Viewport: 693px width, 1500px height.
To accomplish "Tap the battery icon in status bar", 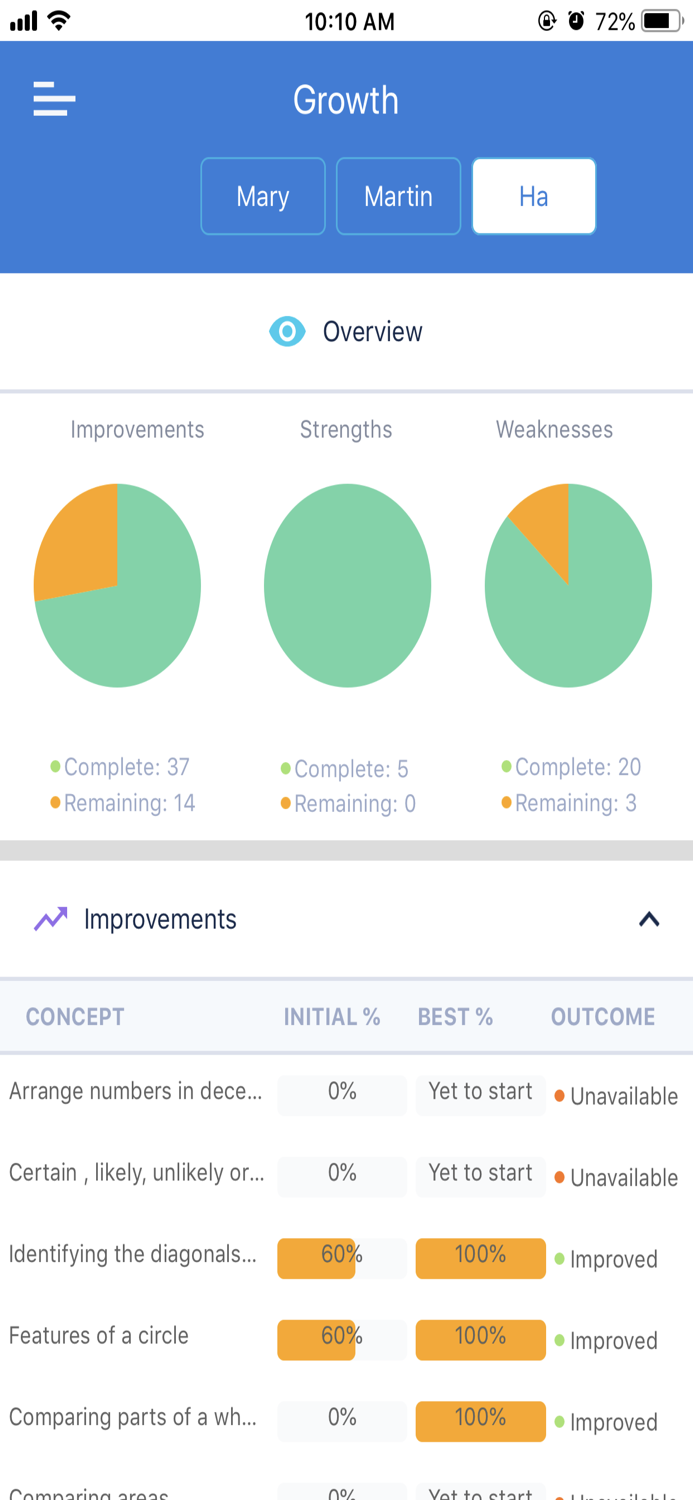I will click(661, 21).
